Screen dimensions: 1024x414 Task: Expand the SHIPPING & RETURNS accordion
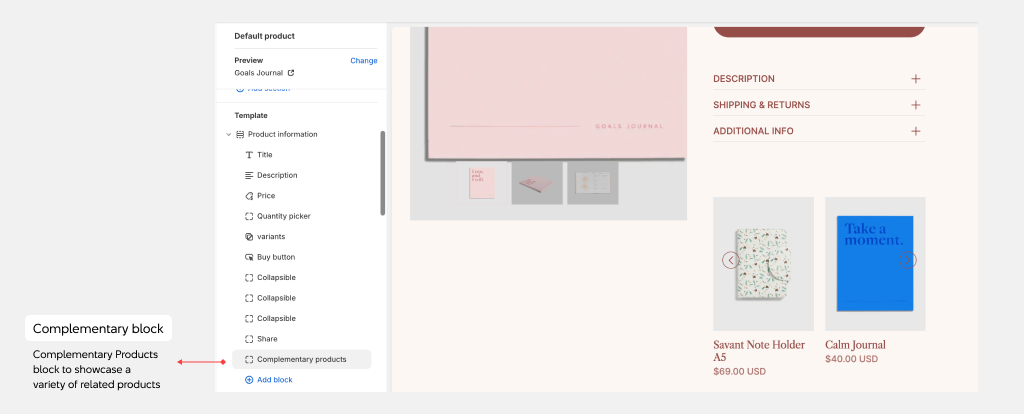(x=915, y=105)
